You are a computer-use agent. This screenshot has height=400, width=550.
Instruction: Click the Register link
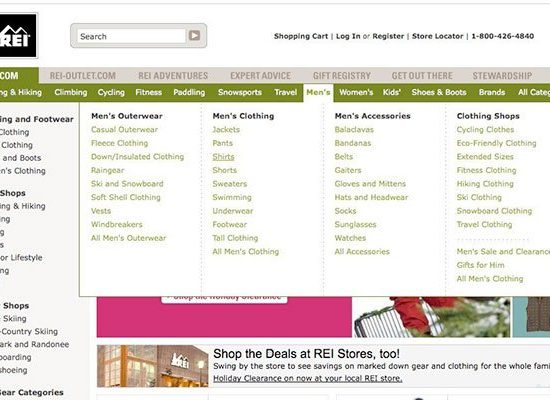point(388,36)
